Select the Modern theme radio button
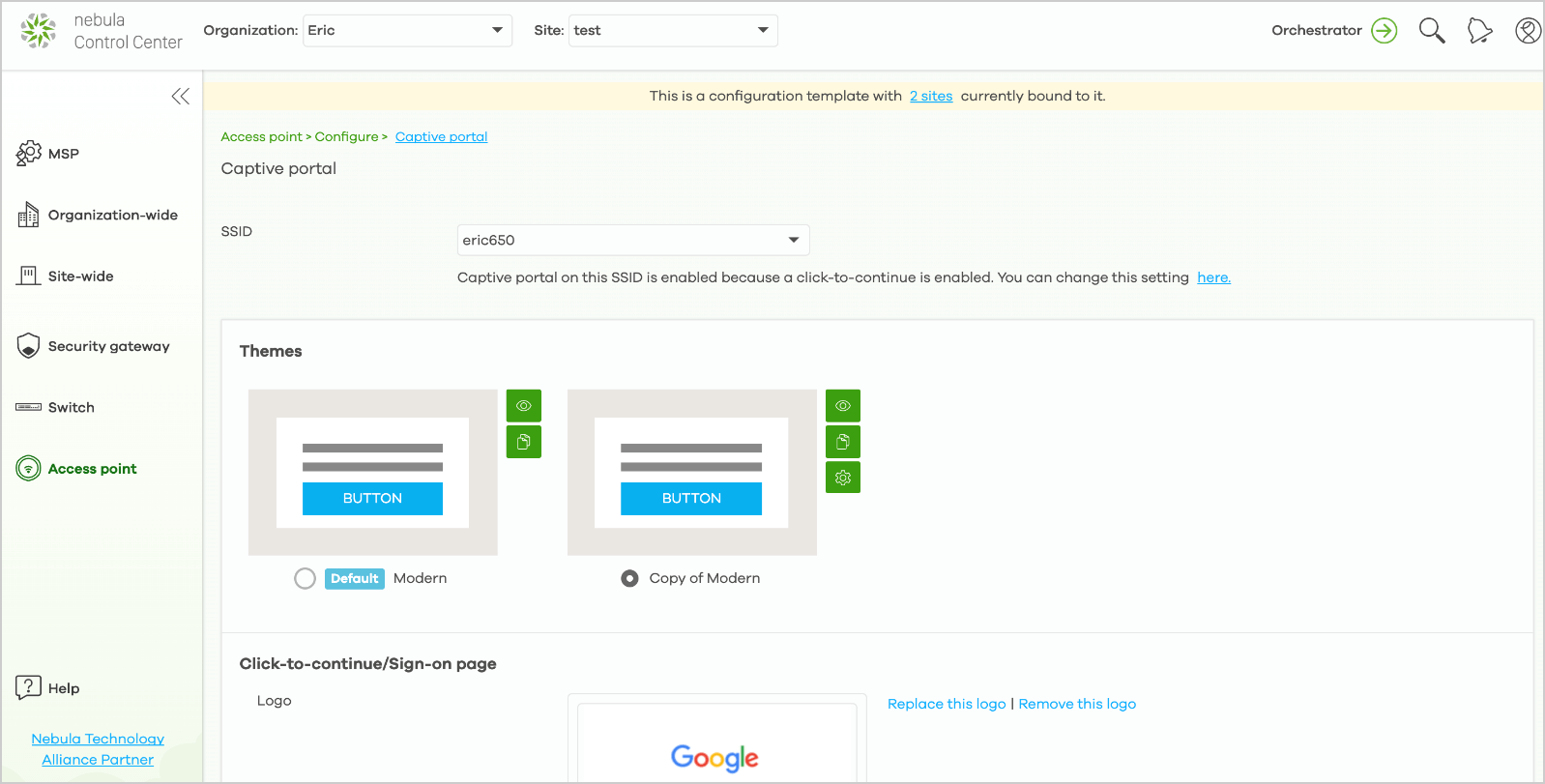This screenshot has width=1545, height=784. 306,578
